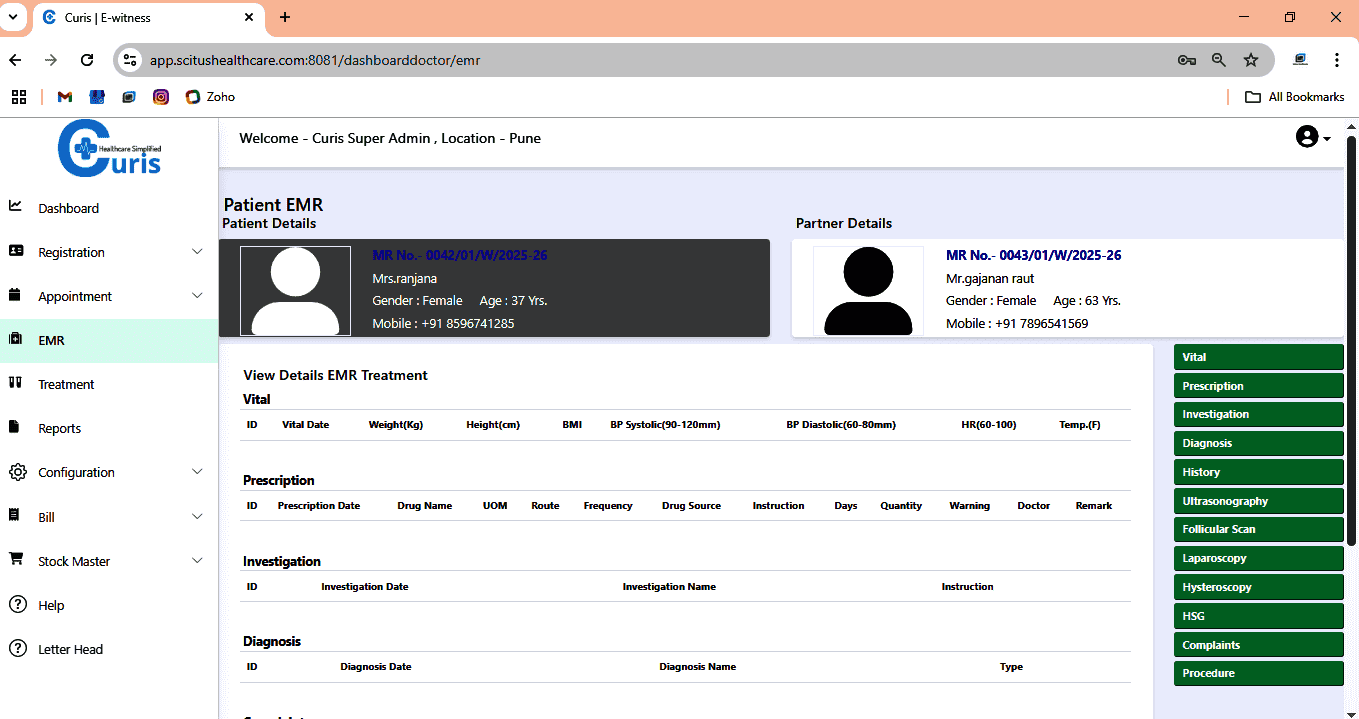
Task: Open the Zoho bookmark
Action: [210, 97]
